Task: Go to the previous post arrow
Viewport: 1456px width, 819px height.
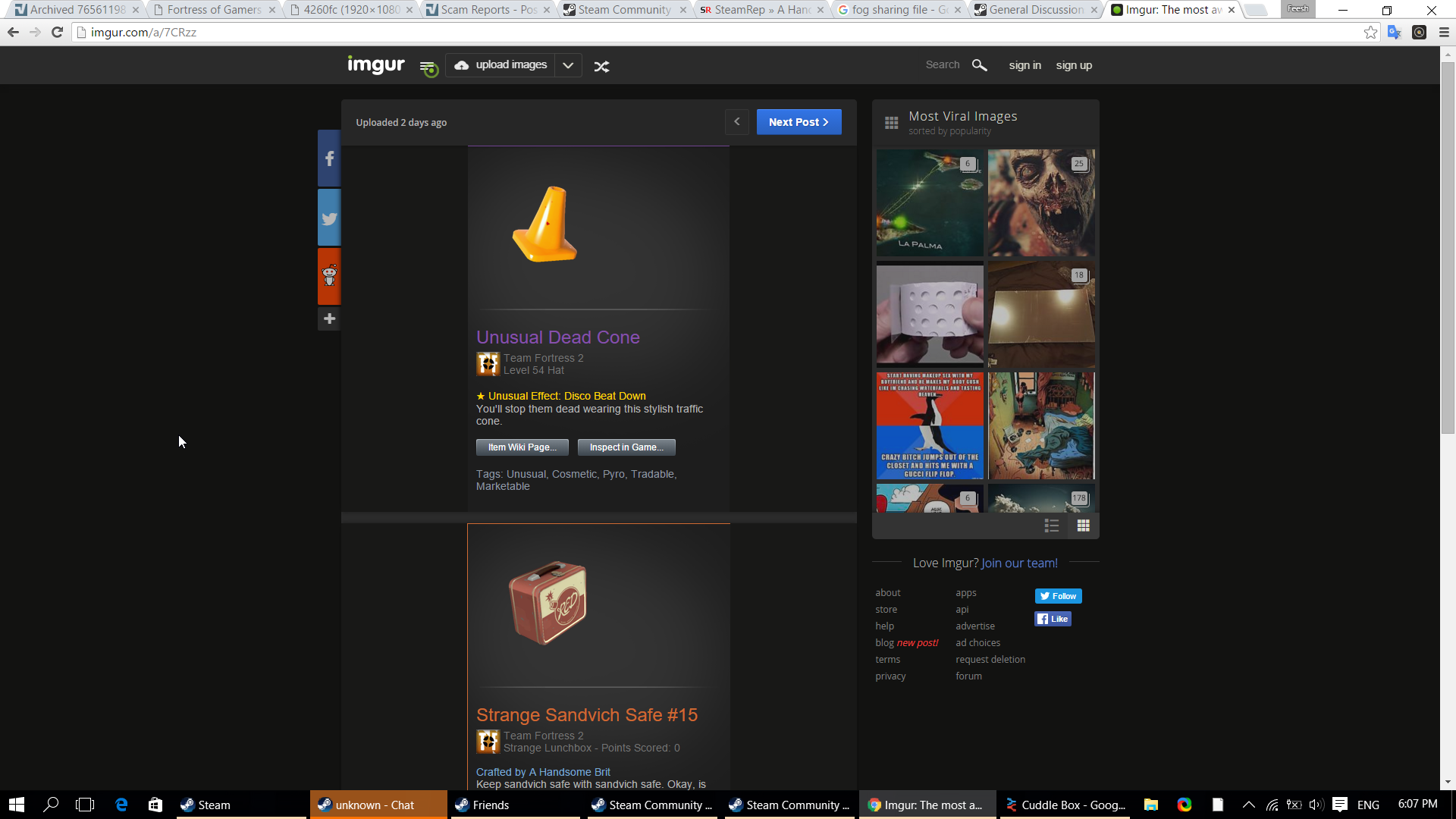Action: [x=736, y=121]
